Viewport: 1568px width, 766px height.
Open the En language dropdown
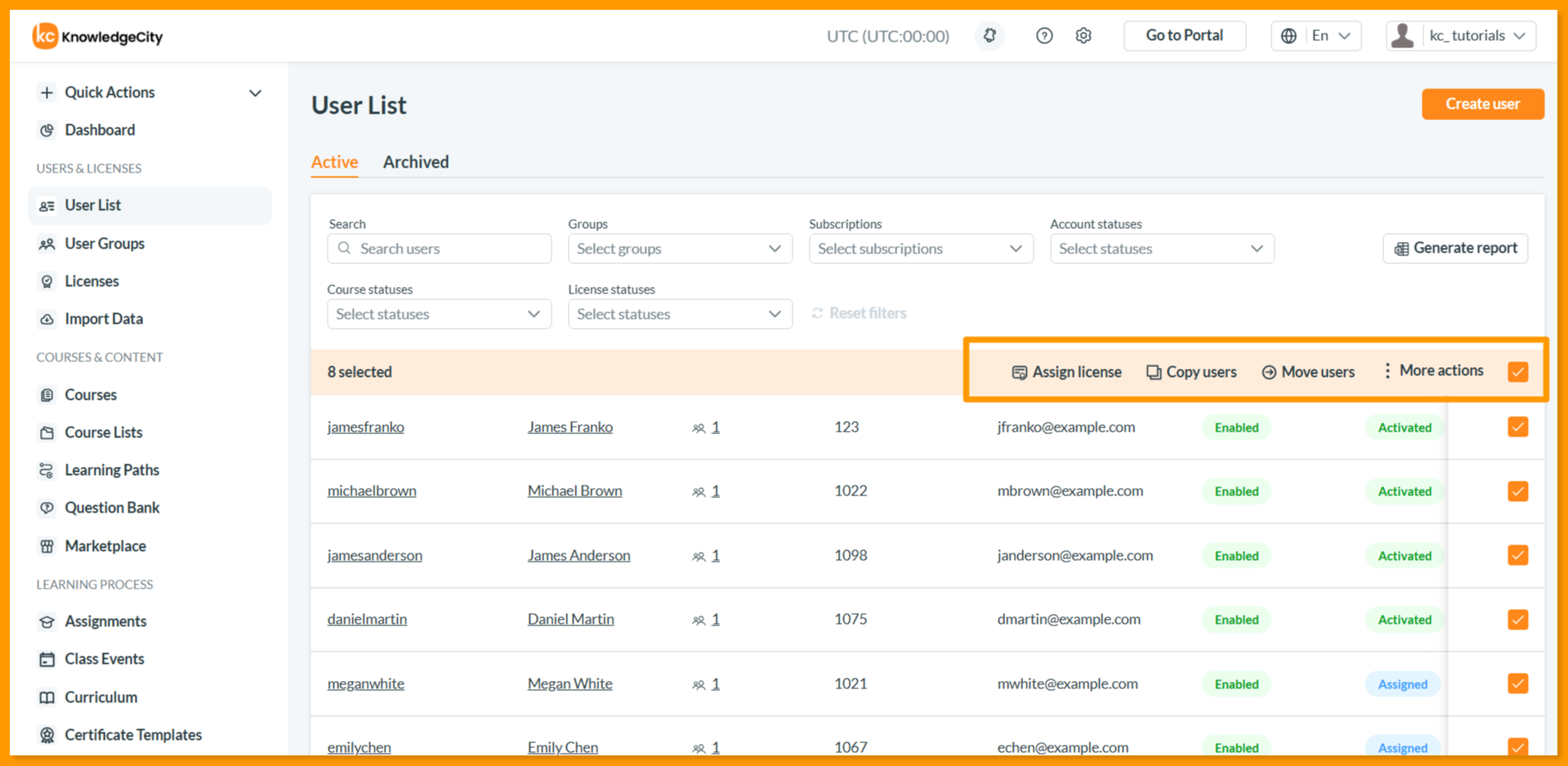click(x=1316, y=36)
